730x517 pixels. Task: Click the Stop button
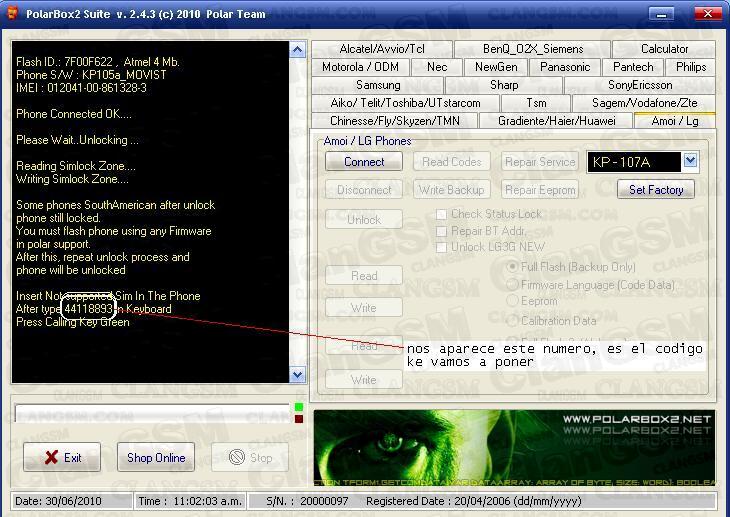[x=250, y=457]
